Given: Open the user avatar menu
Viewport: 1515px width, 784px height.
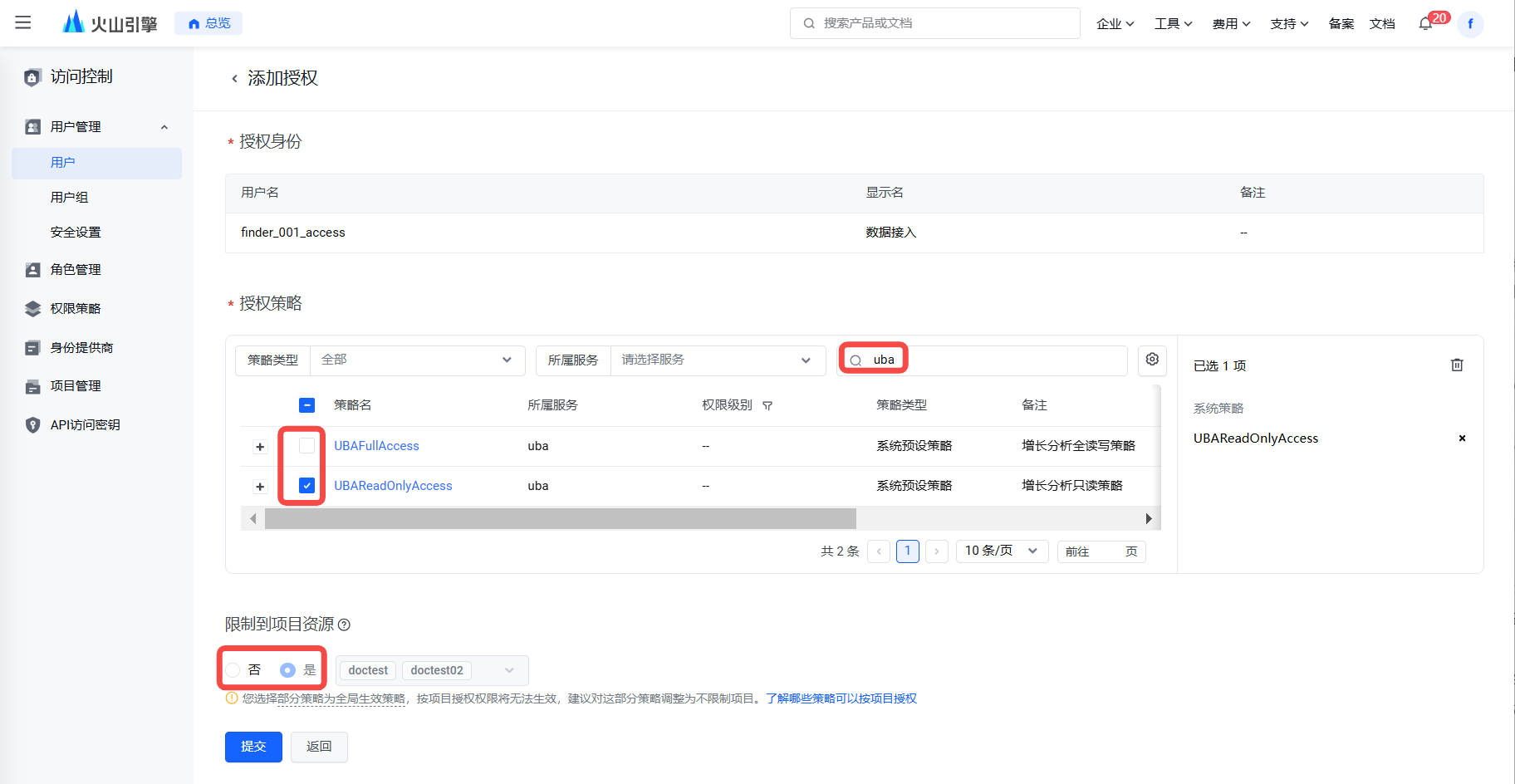Looking at the screenshot, I should 1470,24.
